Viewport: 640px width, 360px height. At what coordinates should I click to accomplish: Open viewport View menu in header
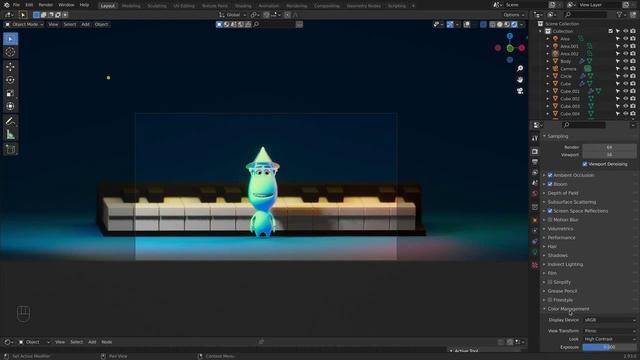tap(53, 24)
